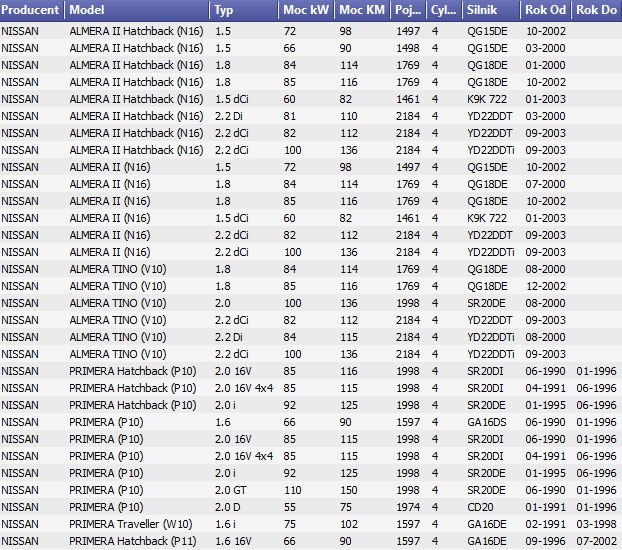Sort by the Silnik column header
This screenshot has height=550, width=622.
(491, 10)
